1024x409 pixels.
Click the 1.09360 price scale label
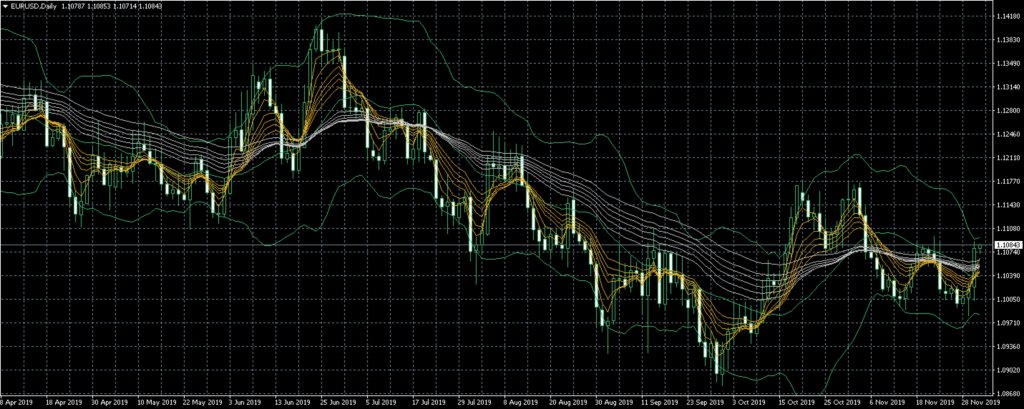1009,346
